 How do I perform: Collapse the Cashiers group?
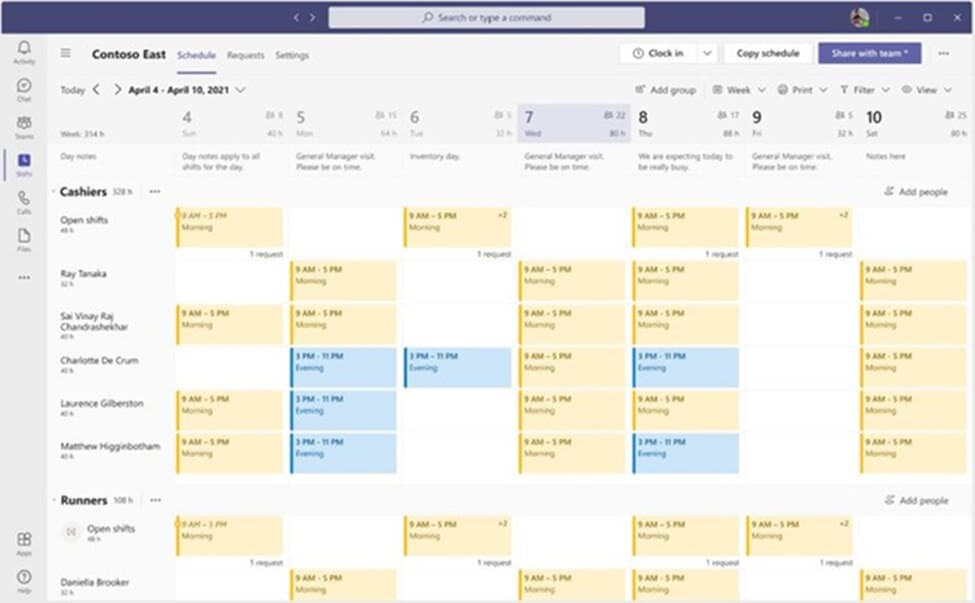[x=54, y=191]
